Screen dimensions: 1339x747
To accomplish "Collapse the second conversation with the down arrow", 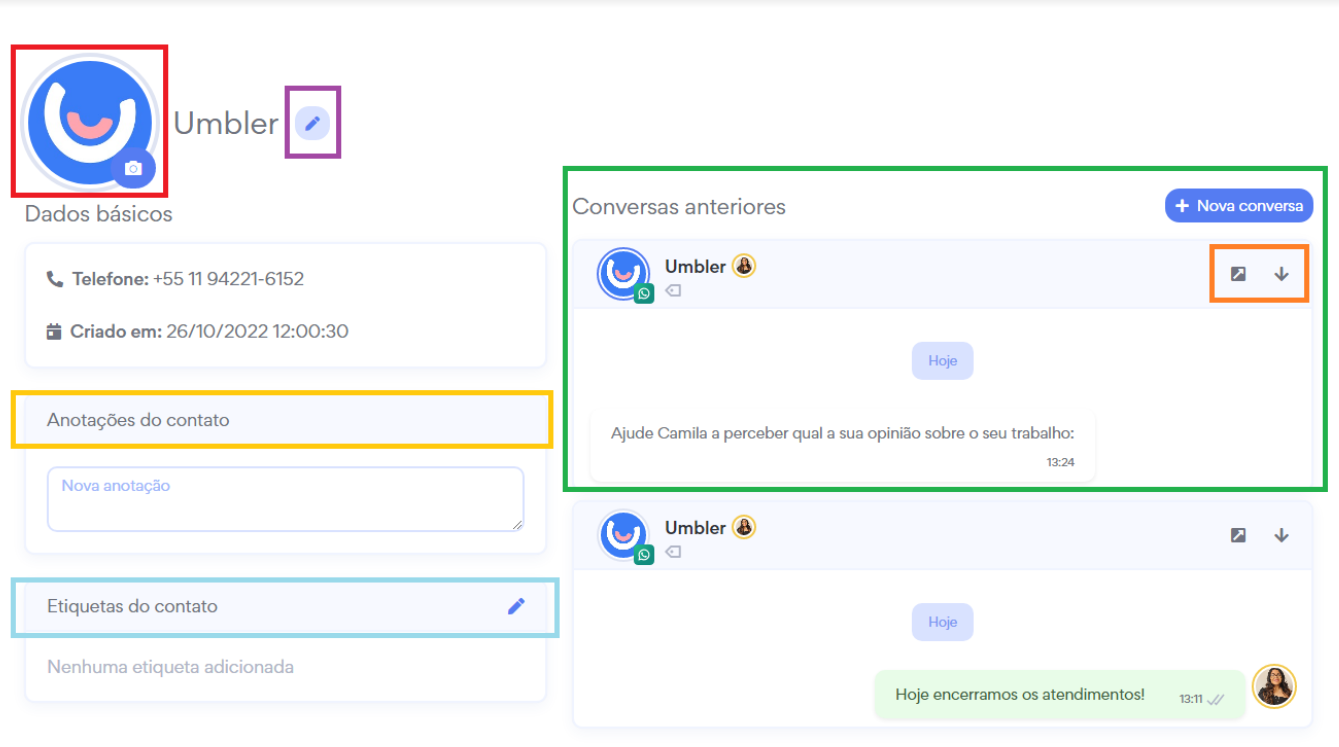I will [1282, 535].
